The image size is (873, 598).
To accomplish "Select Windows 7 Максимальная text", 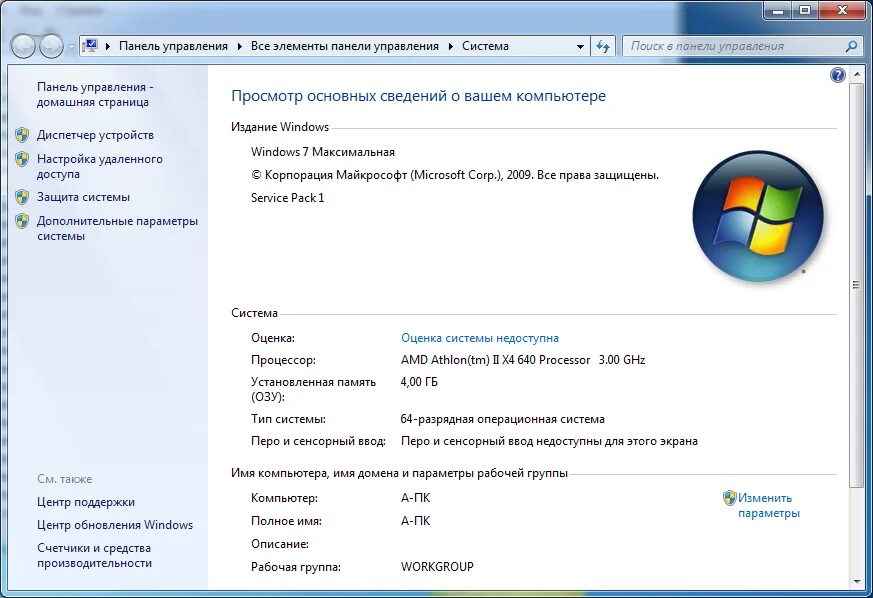I will (x=322, y=152).
